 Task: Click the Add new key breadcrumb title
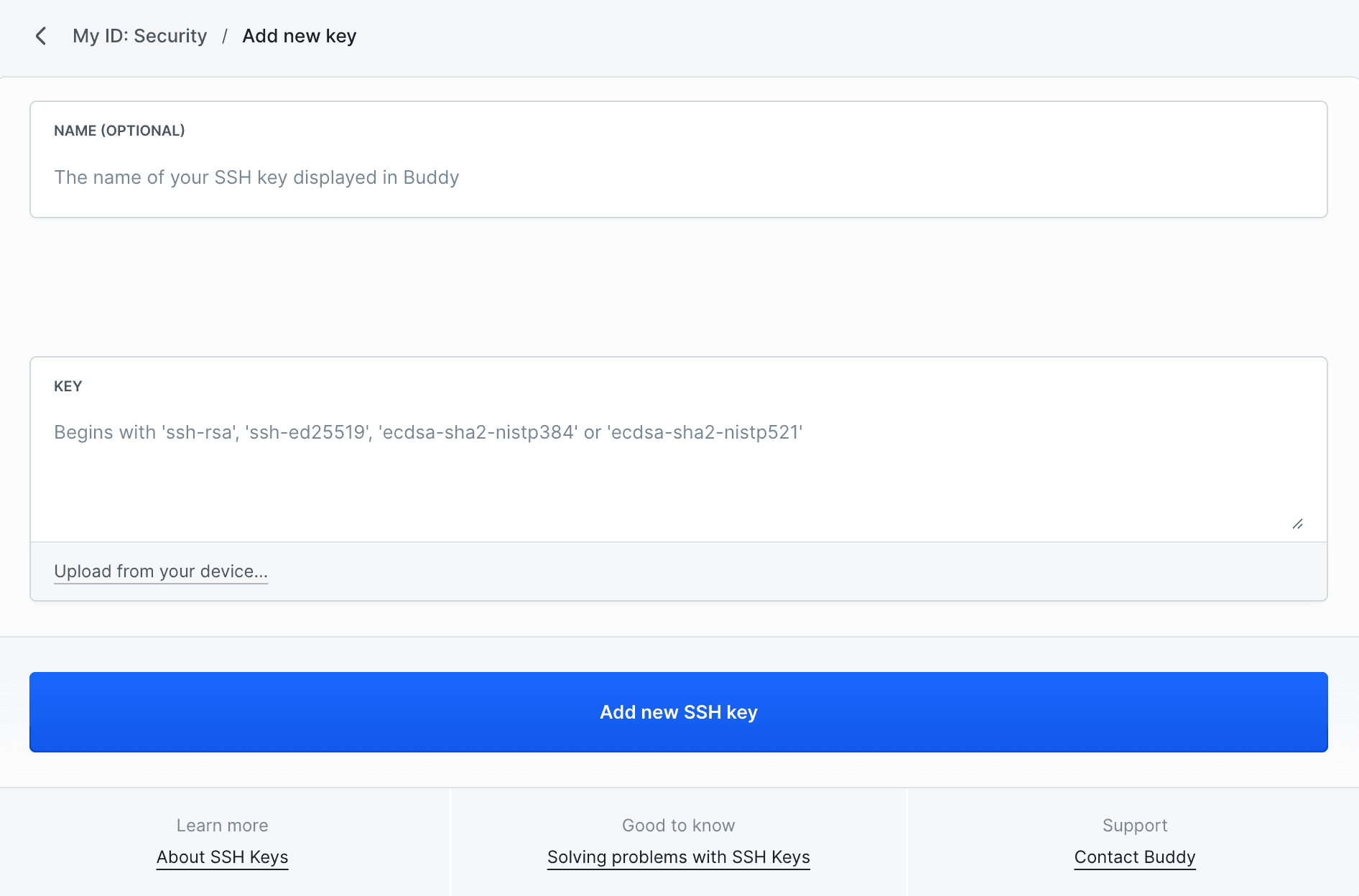pos(299,36)
